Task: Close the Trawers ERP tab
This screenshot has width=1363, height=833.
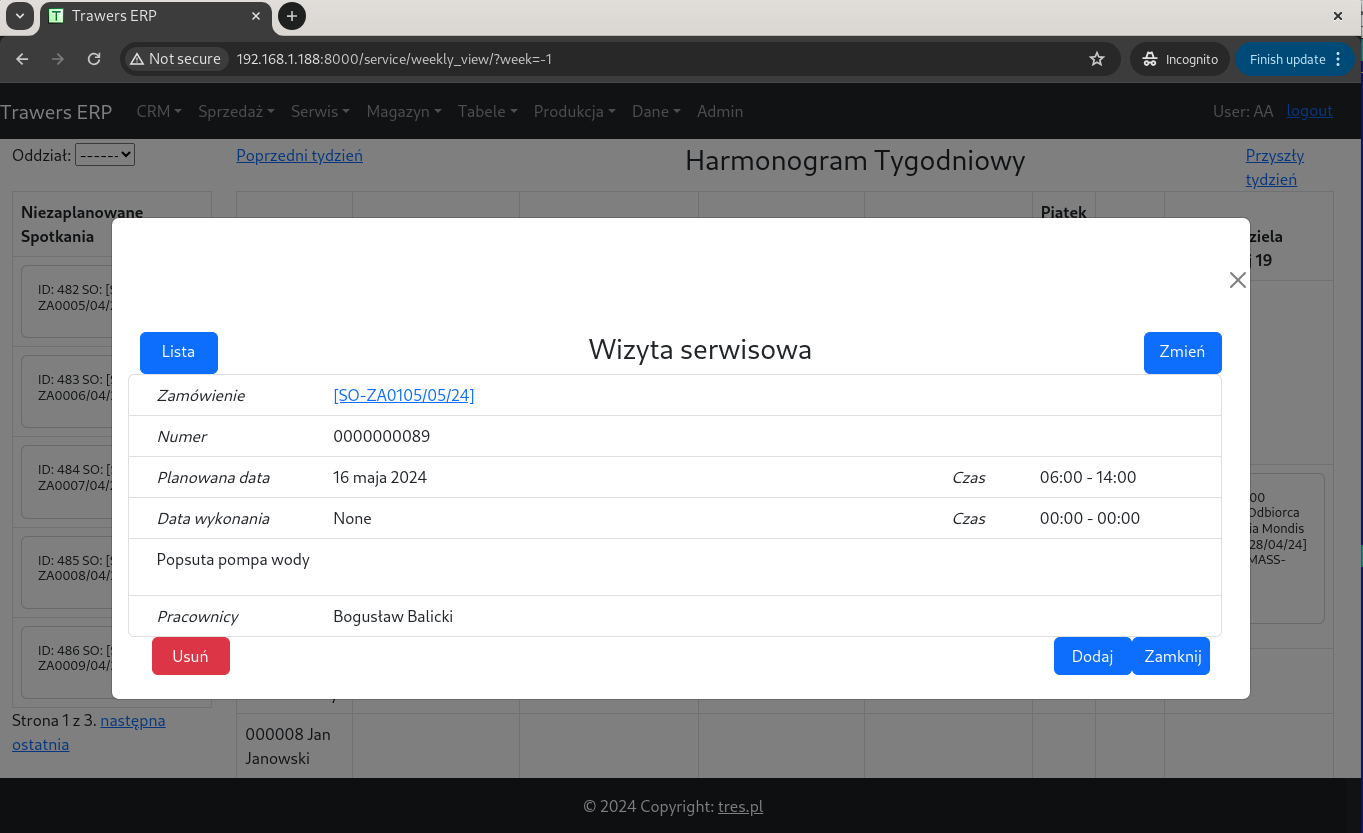Action: coord(257,16)
